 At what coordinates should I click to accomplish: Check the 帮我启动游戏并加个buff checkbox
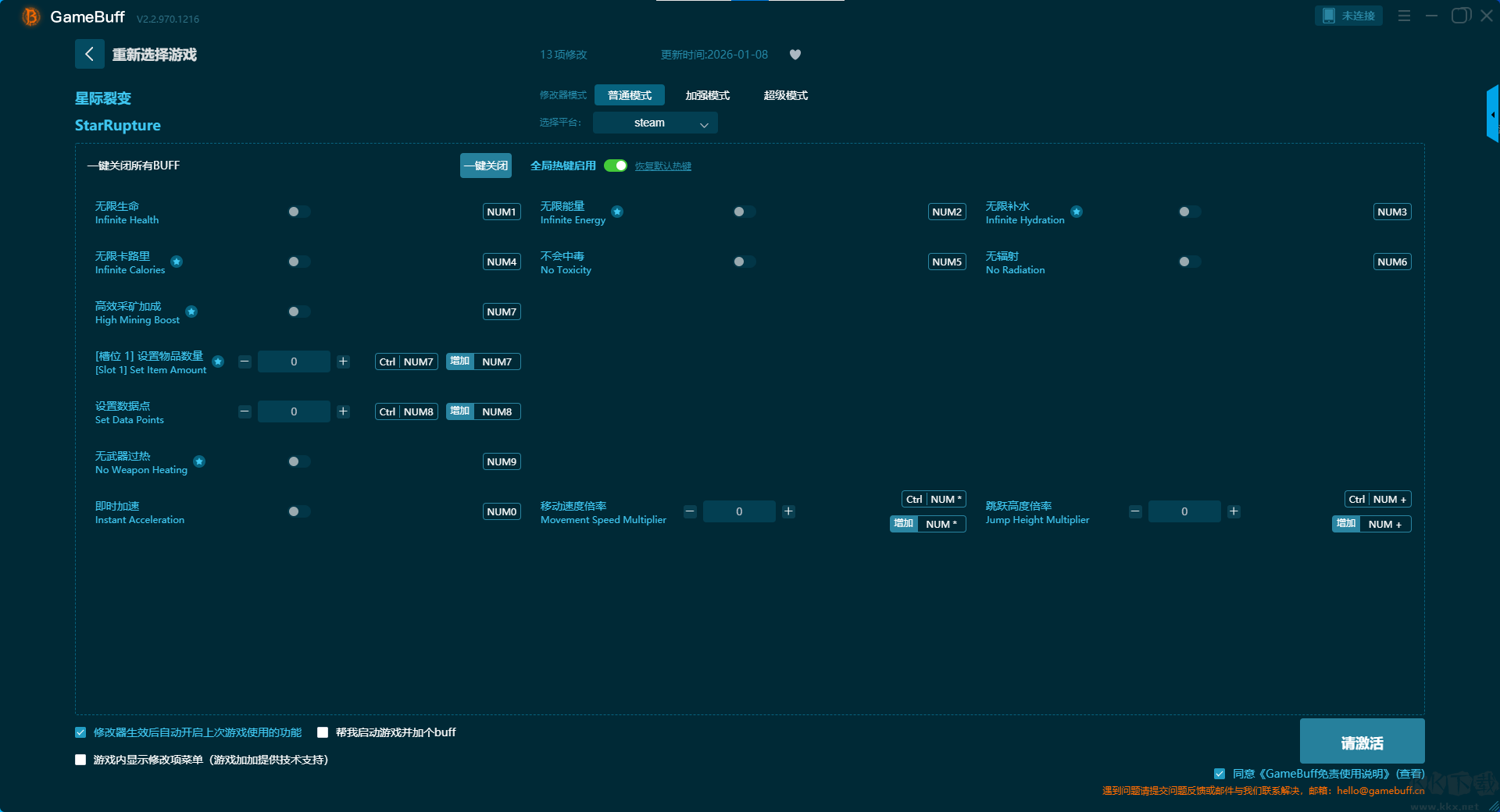pos(323,732)
